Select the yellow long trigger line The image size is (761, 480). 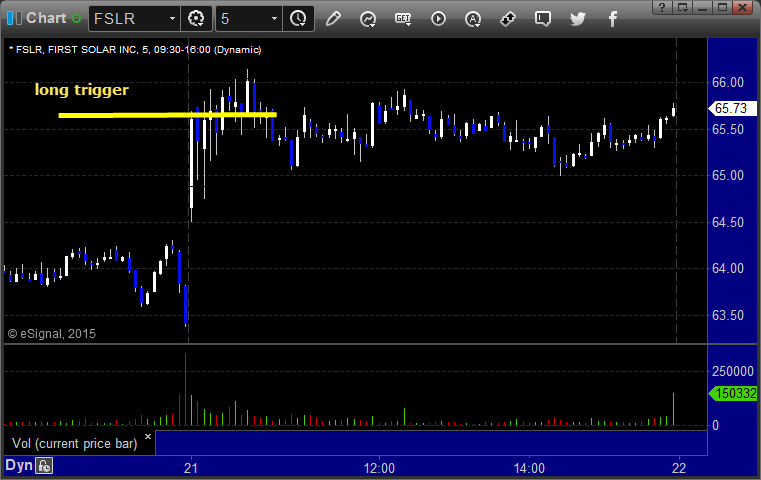click(x=167, y=115)
